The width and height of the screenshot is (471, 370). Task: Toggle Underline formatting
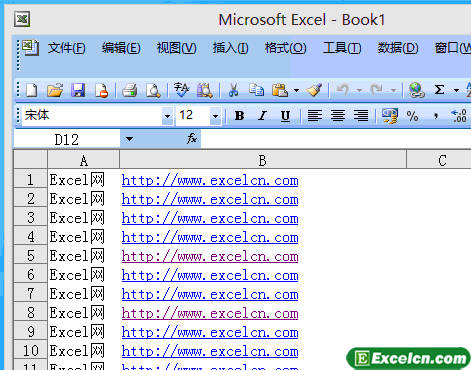pyautogui.click(x=285, y=116)
